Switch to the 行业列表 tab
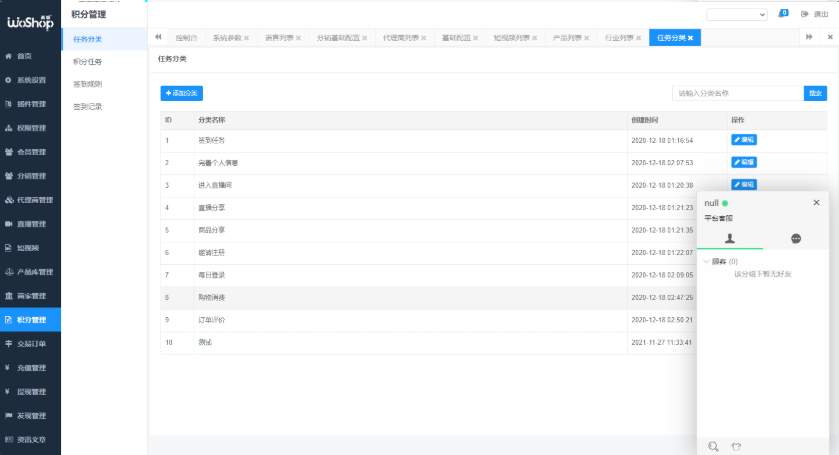 tap(619, 38)
